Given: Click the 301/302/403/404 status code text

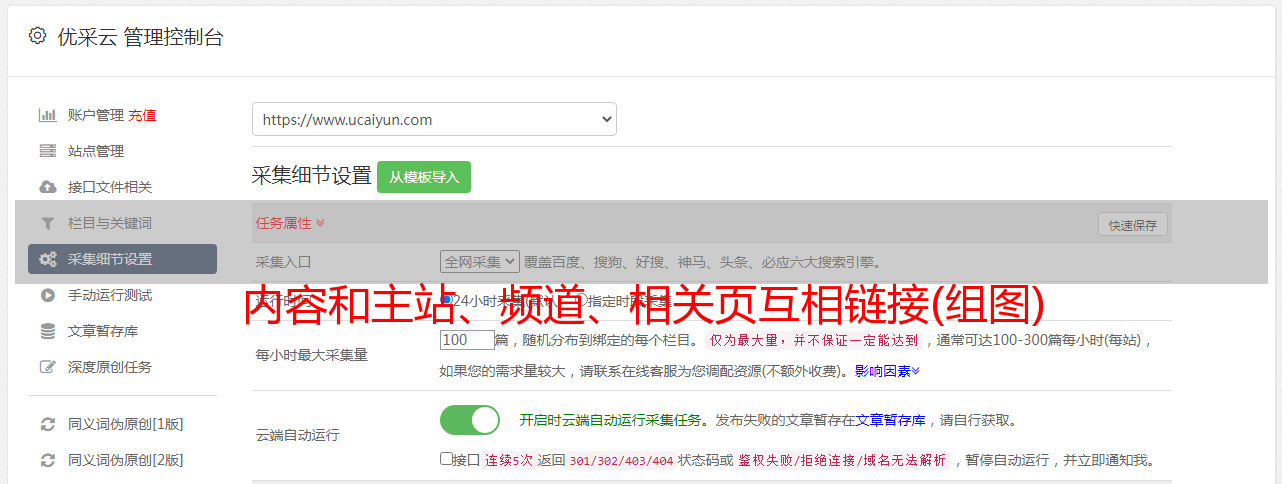Looking at the screenshot, I should [x=621, y=461].
